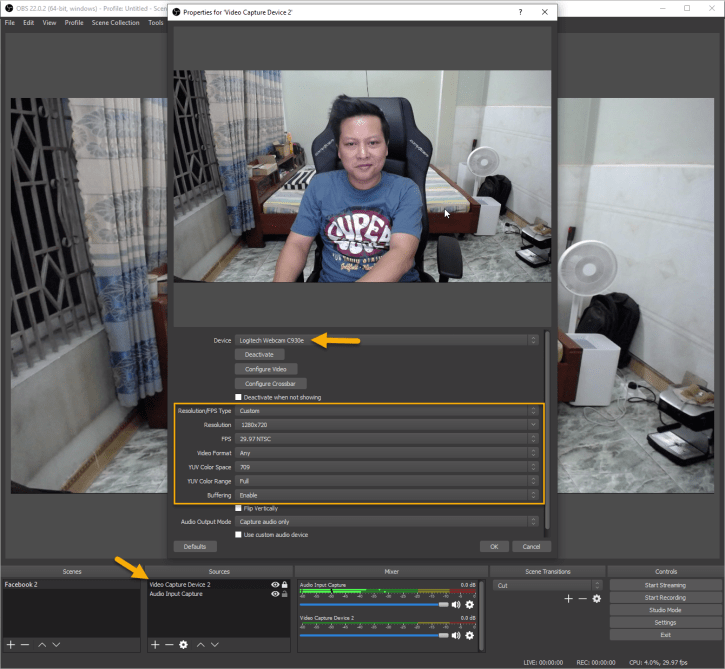
Task: Check the Flip Vertically option
Action: click(239, 508)
